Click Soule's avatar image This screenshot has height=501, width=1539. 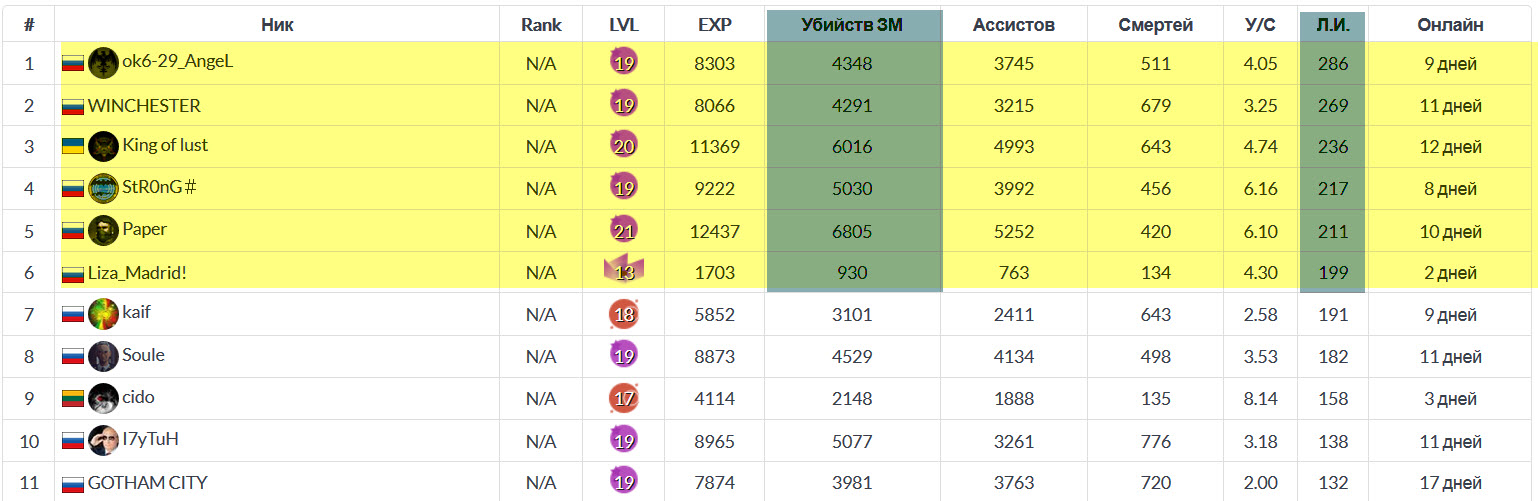click(103, 356)
